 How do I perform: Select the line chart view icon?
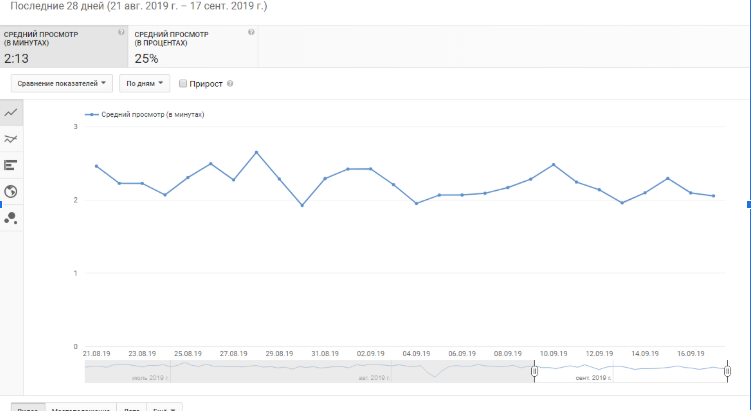point(11,113)
